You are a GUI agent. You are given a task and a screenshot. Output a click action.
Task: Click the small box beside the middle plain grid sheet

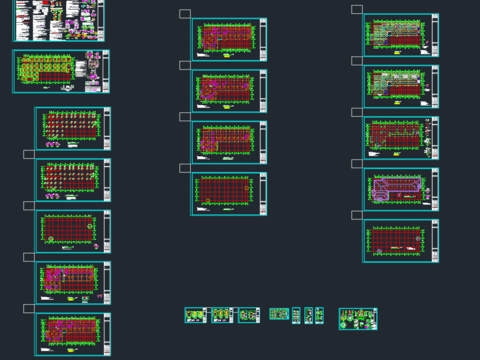[185, 168]
